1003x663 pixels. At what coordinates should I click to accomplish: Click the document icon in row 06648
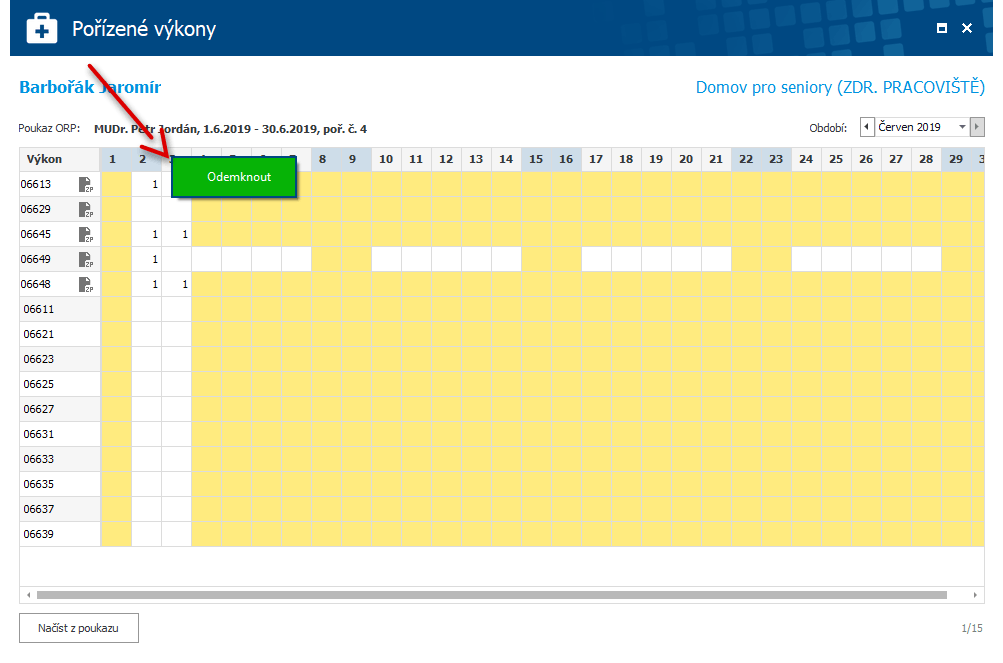point(86,284)
